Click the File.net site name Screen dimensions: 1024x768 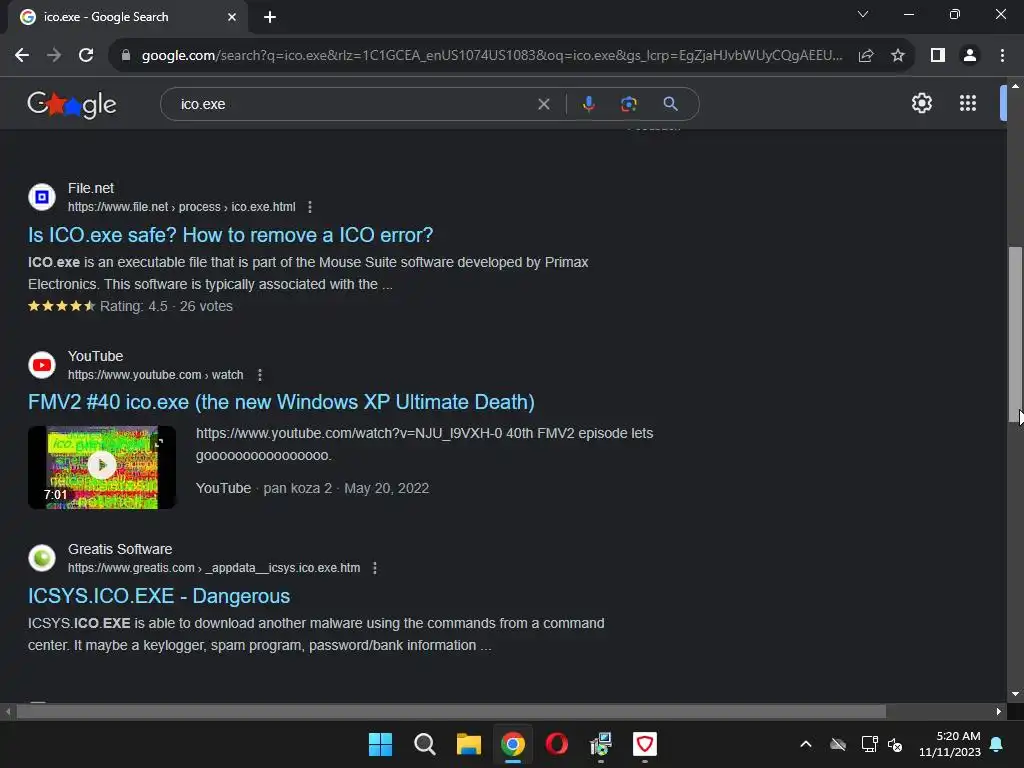(91, 188)
